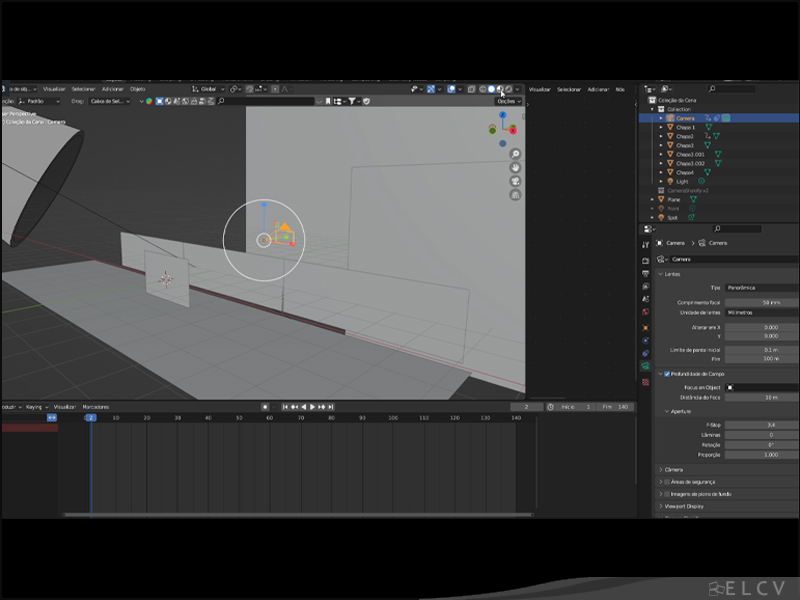800x600 pixels.
Task: Collapse the Lentes panel section
Action: (x=661, y=274)
